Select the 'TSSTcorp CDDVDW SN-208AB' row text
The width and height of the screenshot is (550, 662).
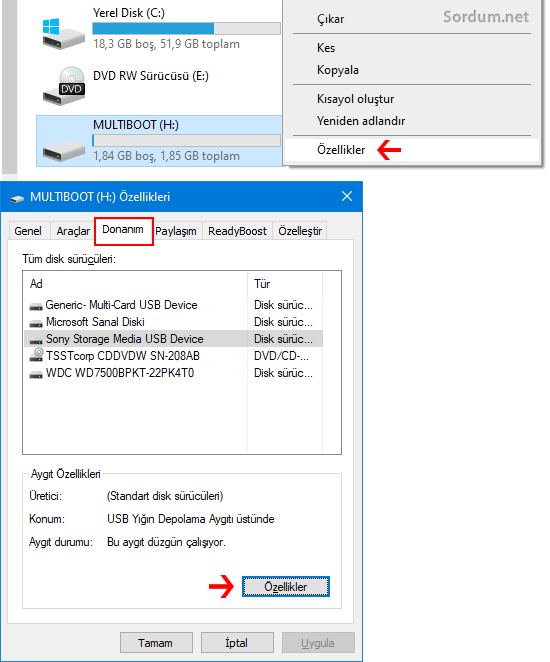tap(122, 356)
